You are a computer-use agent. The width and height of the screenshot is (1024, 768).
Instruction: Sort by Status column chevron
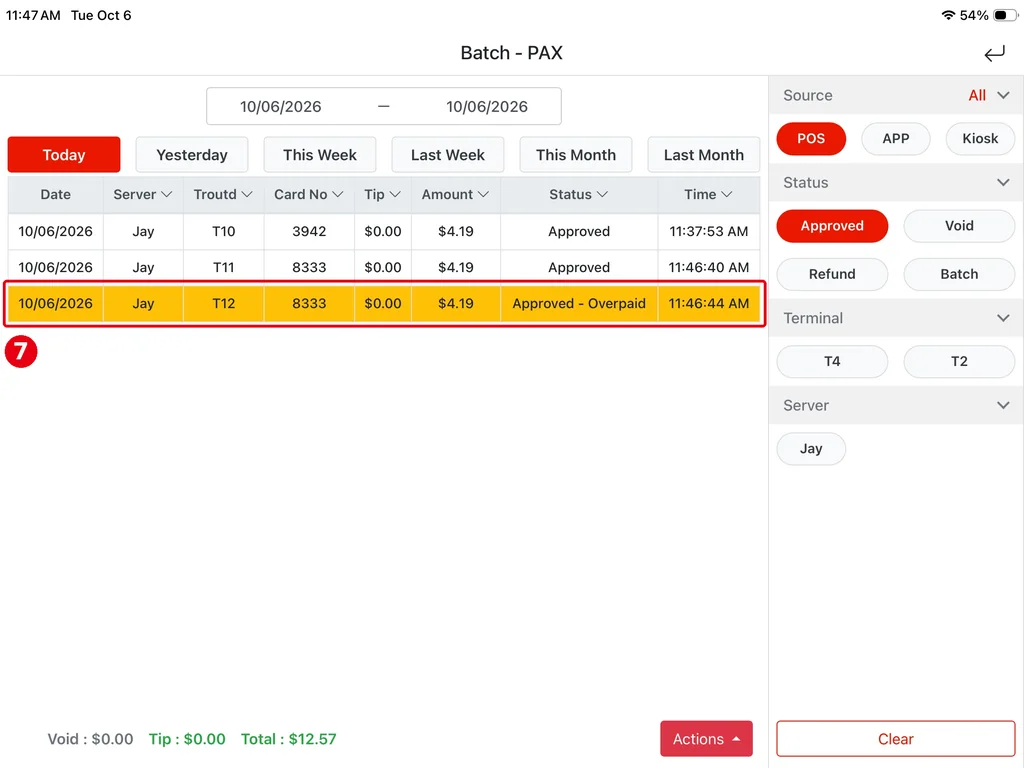pyautogui.click(x=602, y=195)
